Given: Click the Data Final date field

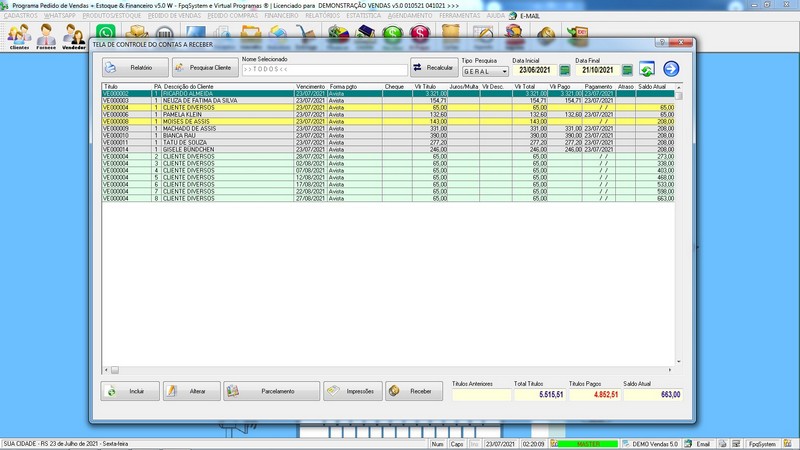Looking at the screenshot, I should point(597,70).
